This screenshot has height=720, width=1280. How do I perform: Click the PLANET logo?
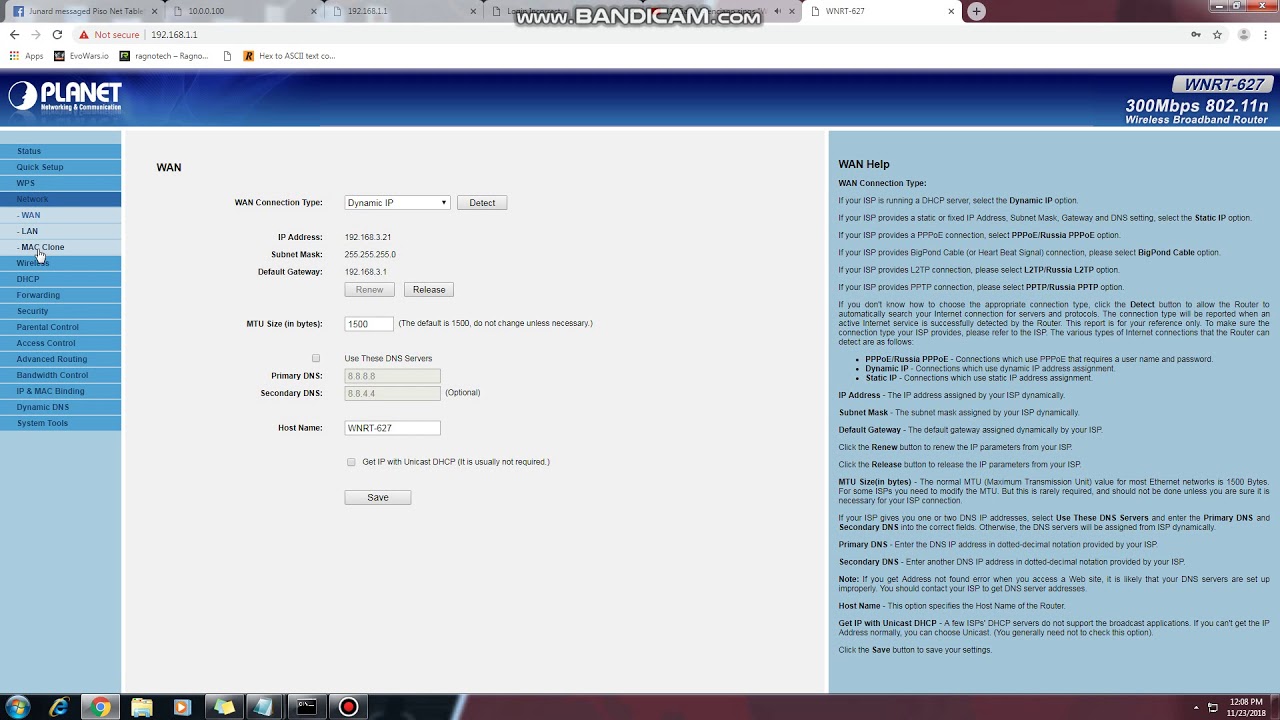[x=65, y=96]
